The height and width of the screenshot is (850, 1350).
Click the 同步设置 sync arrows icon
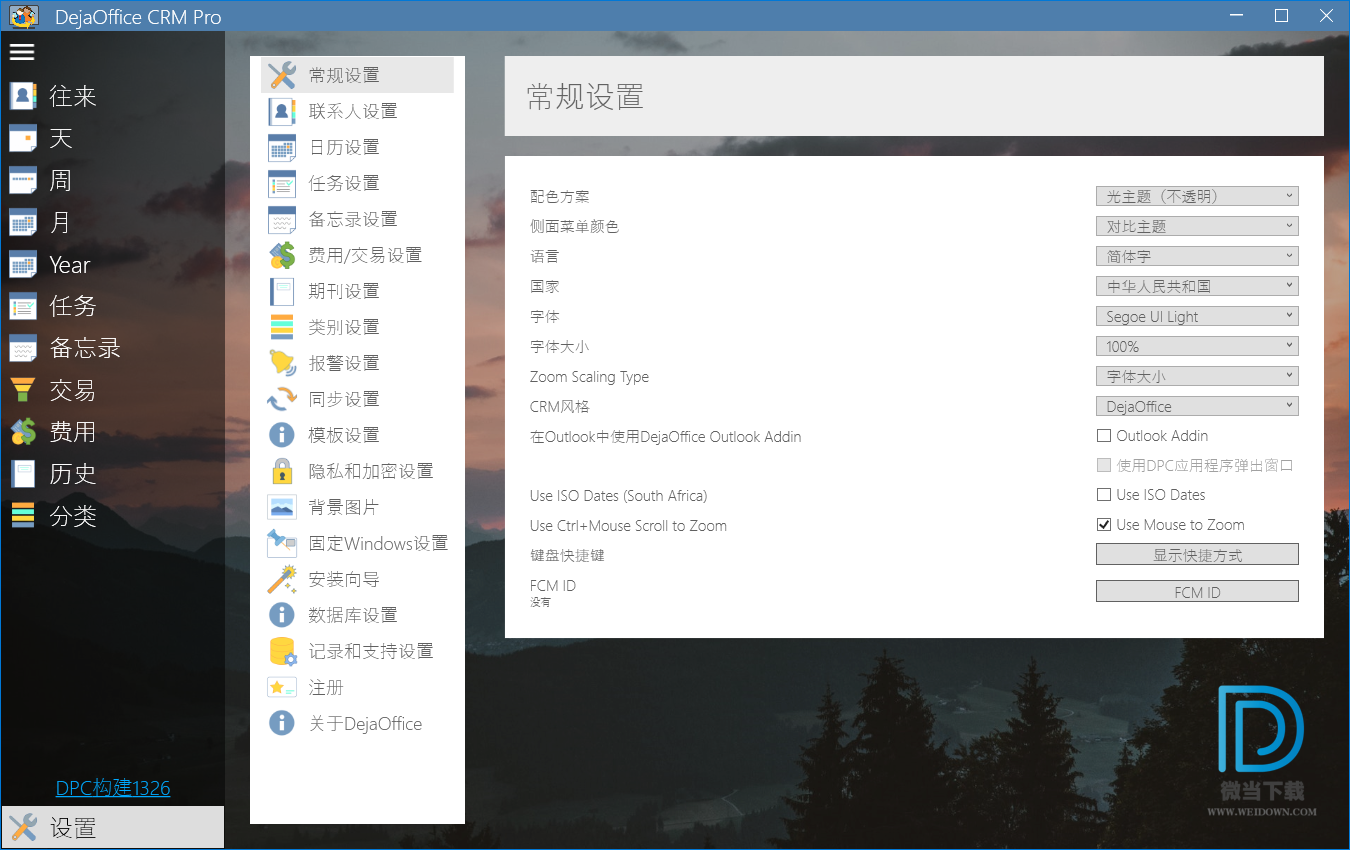282,399
